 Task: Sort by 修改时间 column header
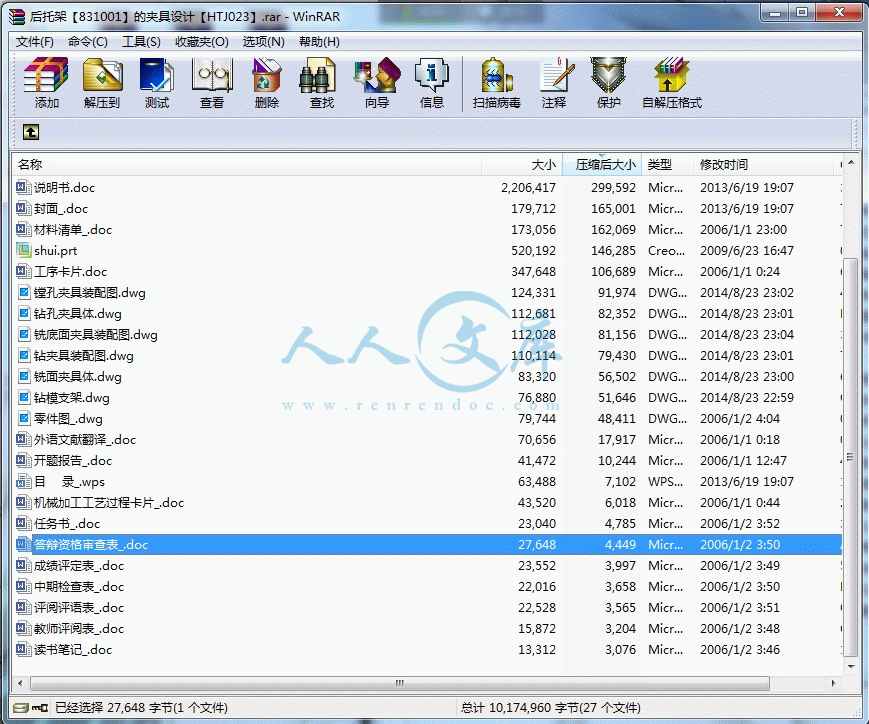pyautogui.click(x=764, y=165)
